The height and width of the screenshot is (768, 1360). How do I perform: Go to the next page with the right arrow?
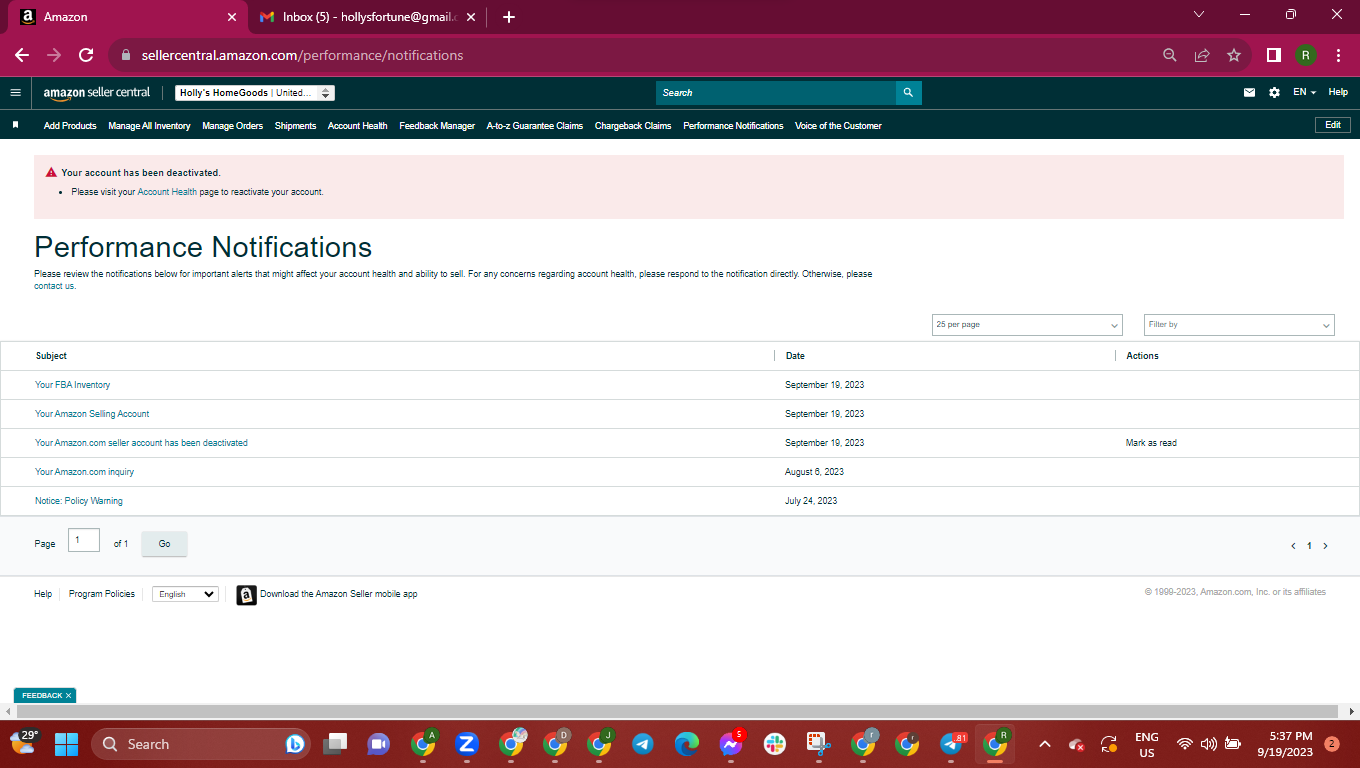point(1326,546)
